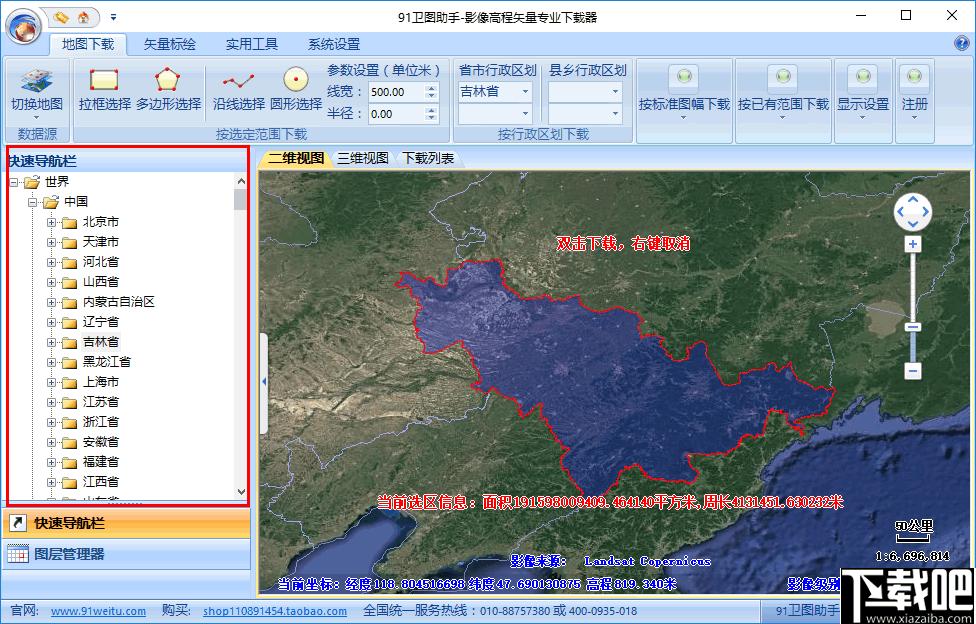Switch to the 矢量标绘 ribbon tab

click(x=169, y=44)
